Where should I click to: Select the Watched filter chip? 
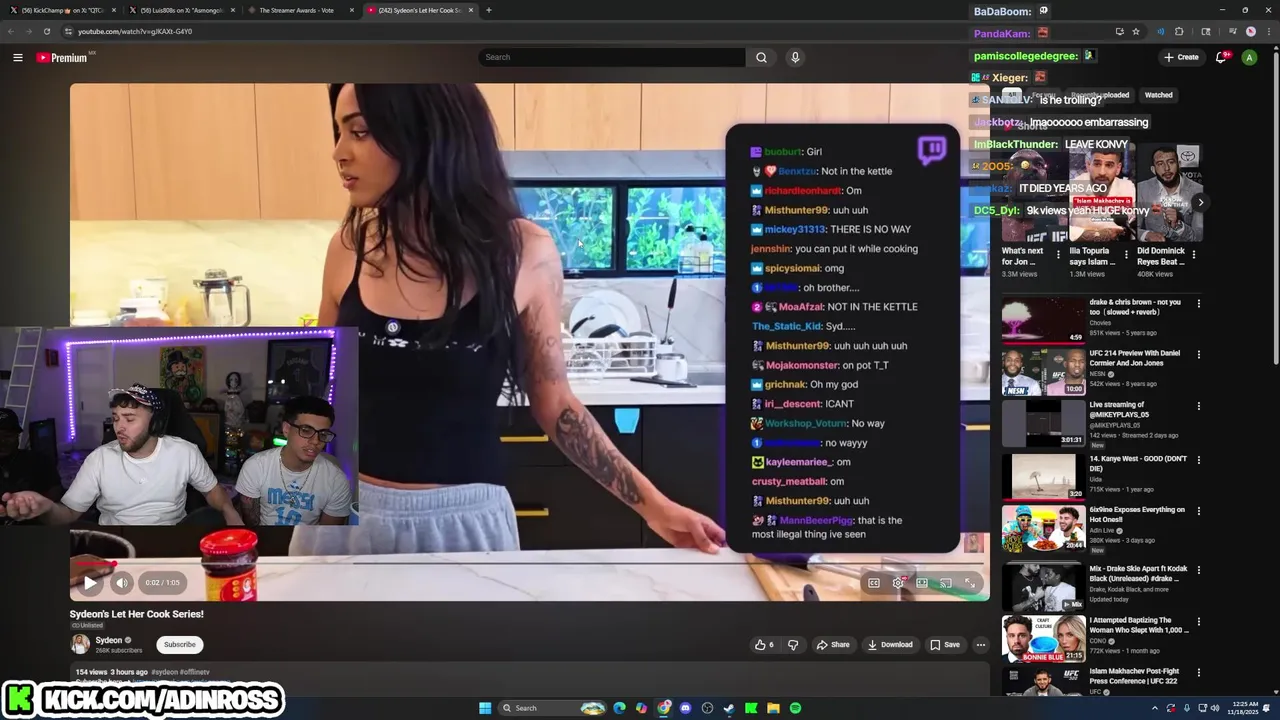tap(1158, 95)
